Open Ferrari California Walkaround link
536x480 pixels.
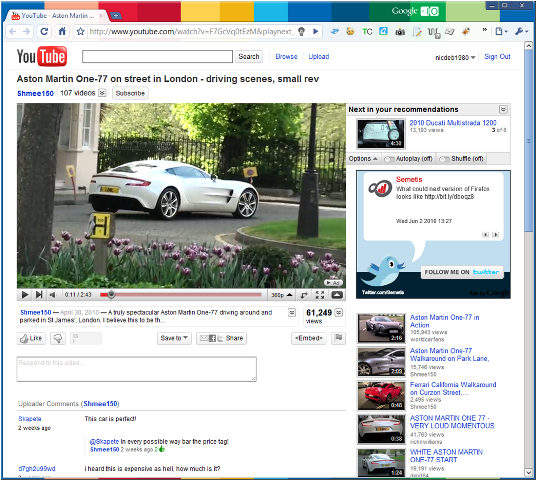453,388
